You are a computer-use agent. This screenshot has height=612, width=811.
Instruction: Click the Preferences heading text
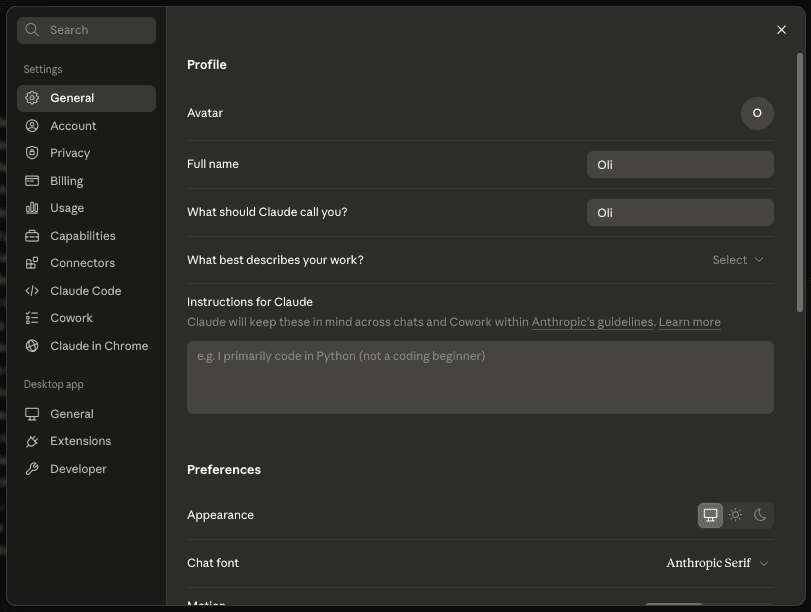224,470
